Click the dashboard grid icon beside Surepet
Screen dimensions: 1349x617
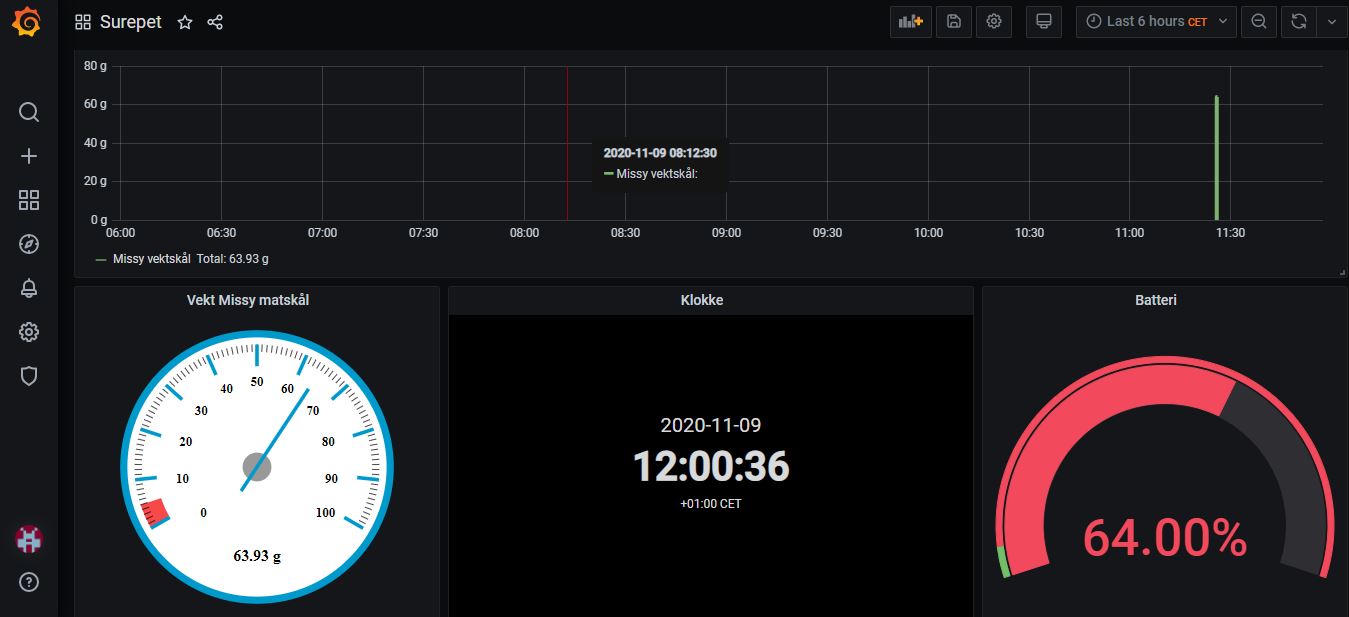pos(83,22)
